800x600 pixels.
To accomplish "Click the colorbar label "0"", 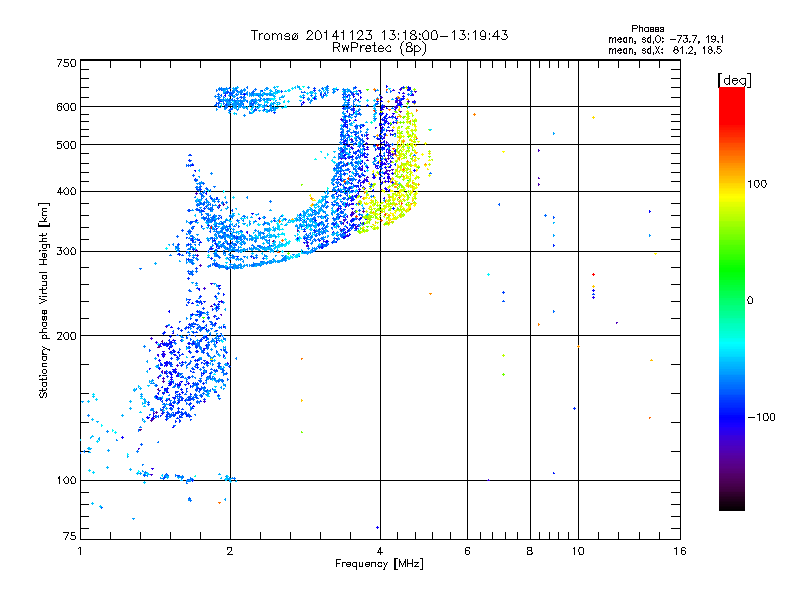I will (750, 301).
